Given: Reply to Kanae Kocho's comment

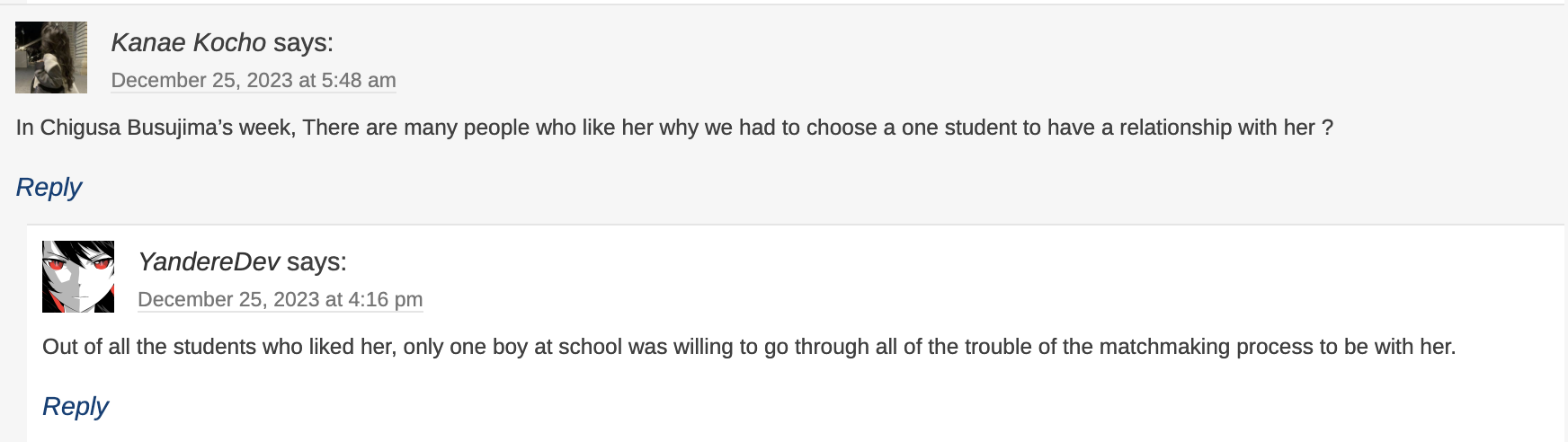Looking at the screenshot, I should 49,187.
